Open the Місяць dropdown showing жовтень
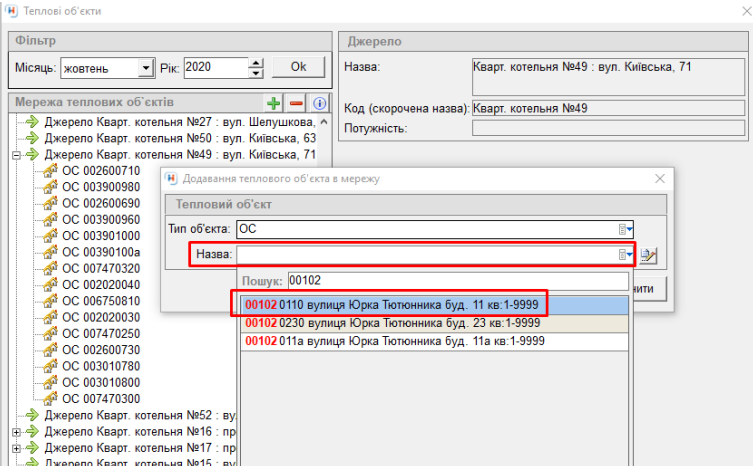This screenshot has width=753, height=466. pos(146,68)
